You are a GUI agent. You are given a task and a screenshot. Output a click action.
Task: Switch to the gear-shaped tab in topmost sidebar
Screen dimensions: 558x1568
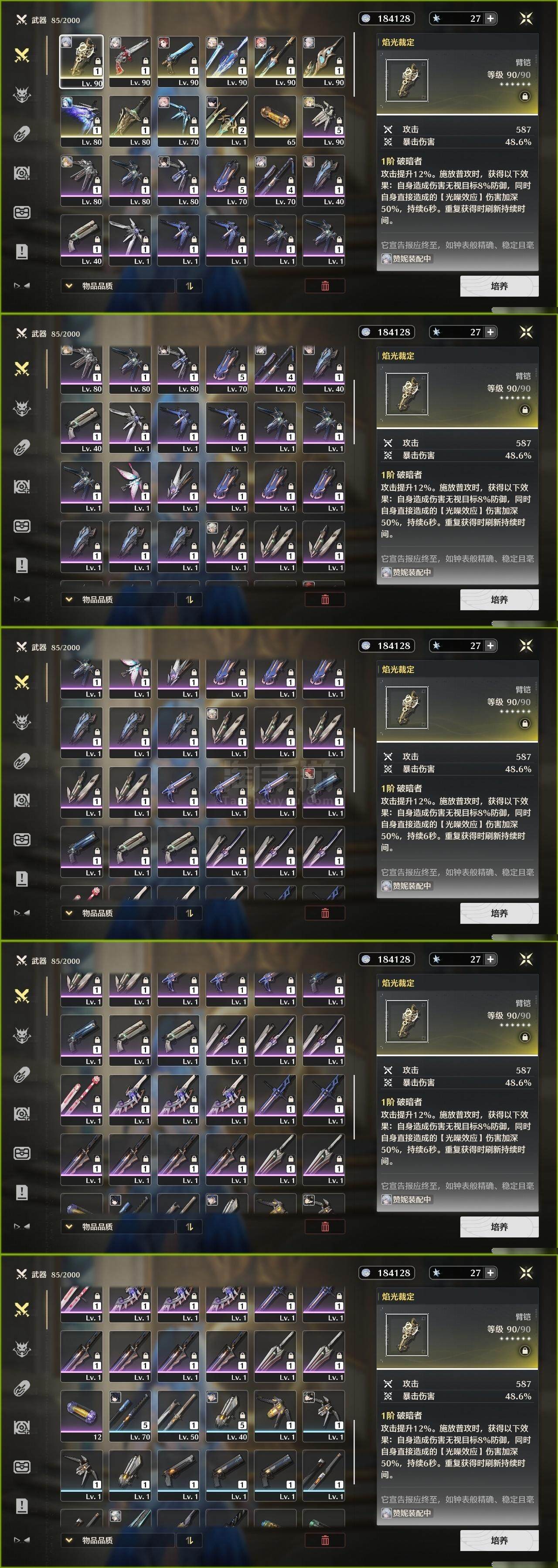tap(22, 173)
